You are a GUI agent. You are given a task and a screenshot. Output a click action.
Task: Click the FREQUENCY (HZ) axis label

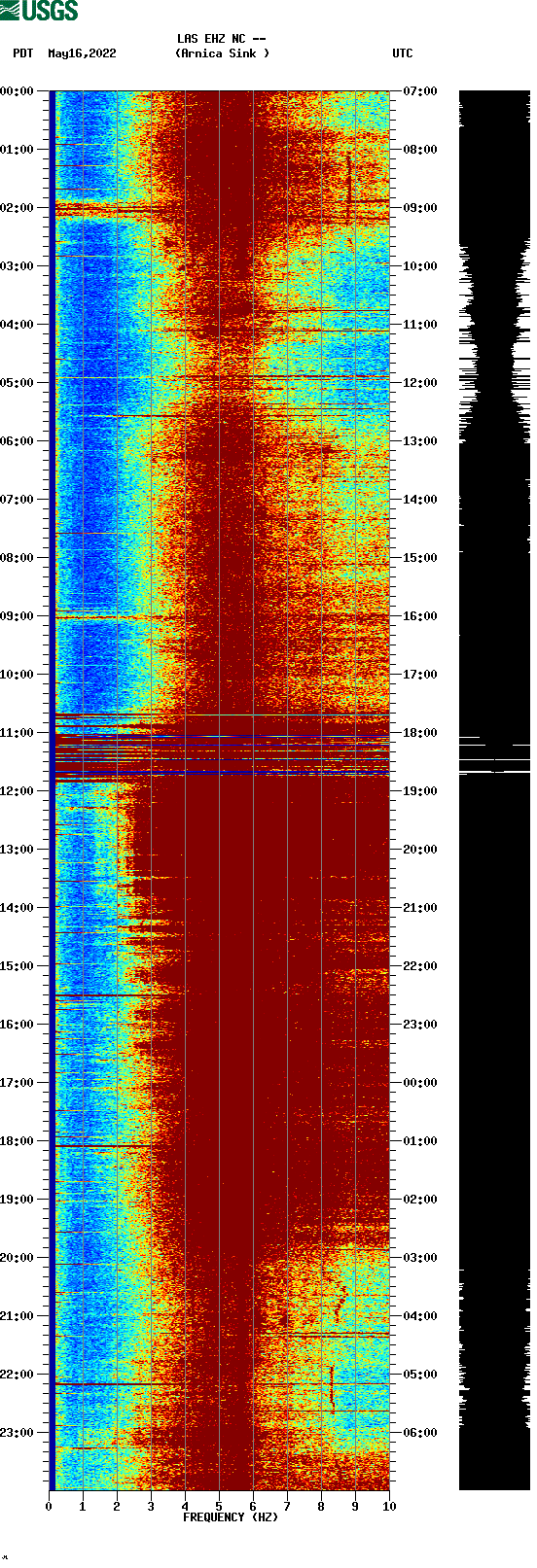click(x=231, y=1517)
